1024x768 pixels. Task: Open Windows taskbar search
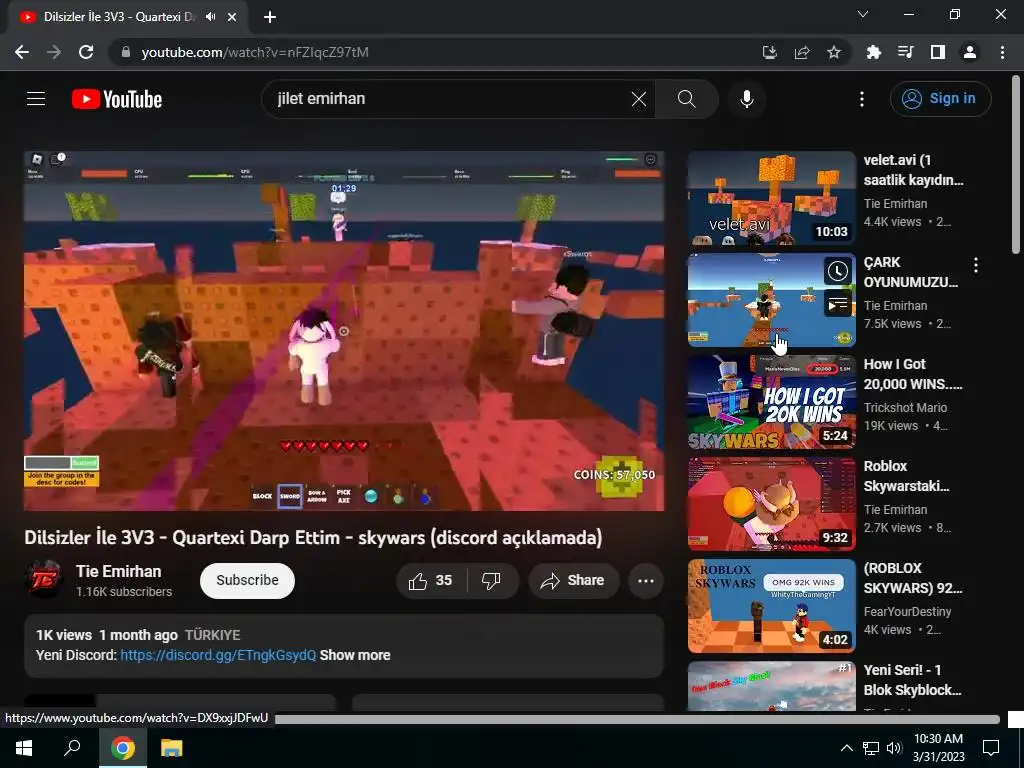pyautogui.click(x=72, y=748)
